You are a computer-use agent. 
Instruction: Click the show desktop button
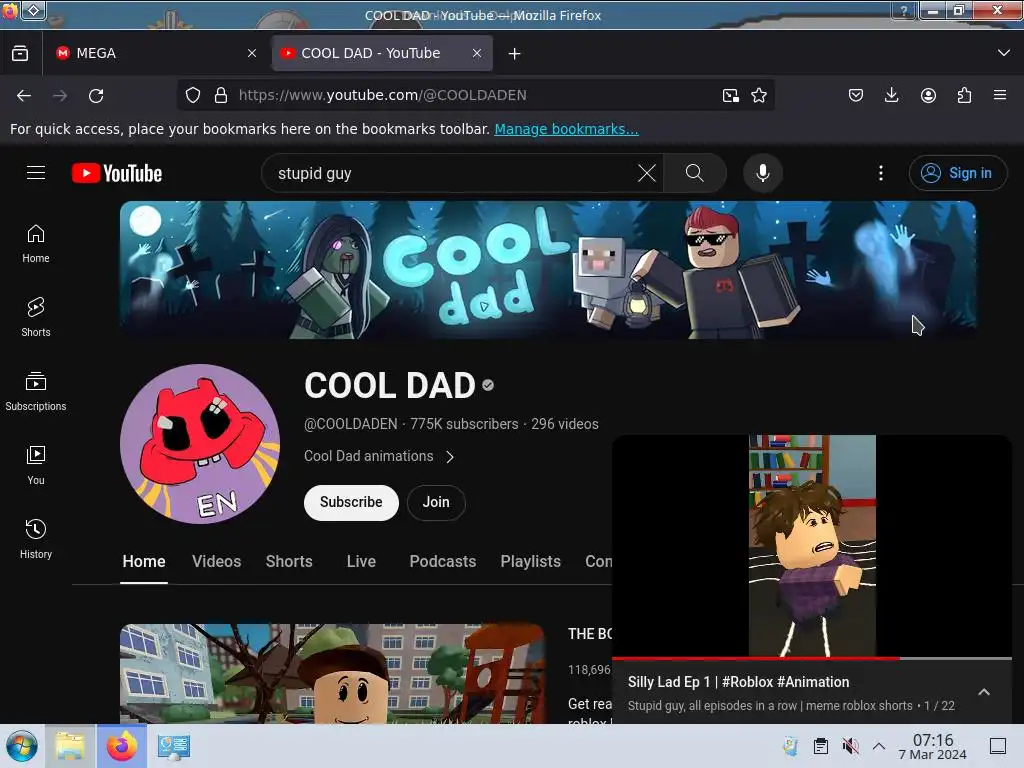tap(998, 746)
